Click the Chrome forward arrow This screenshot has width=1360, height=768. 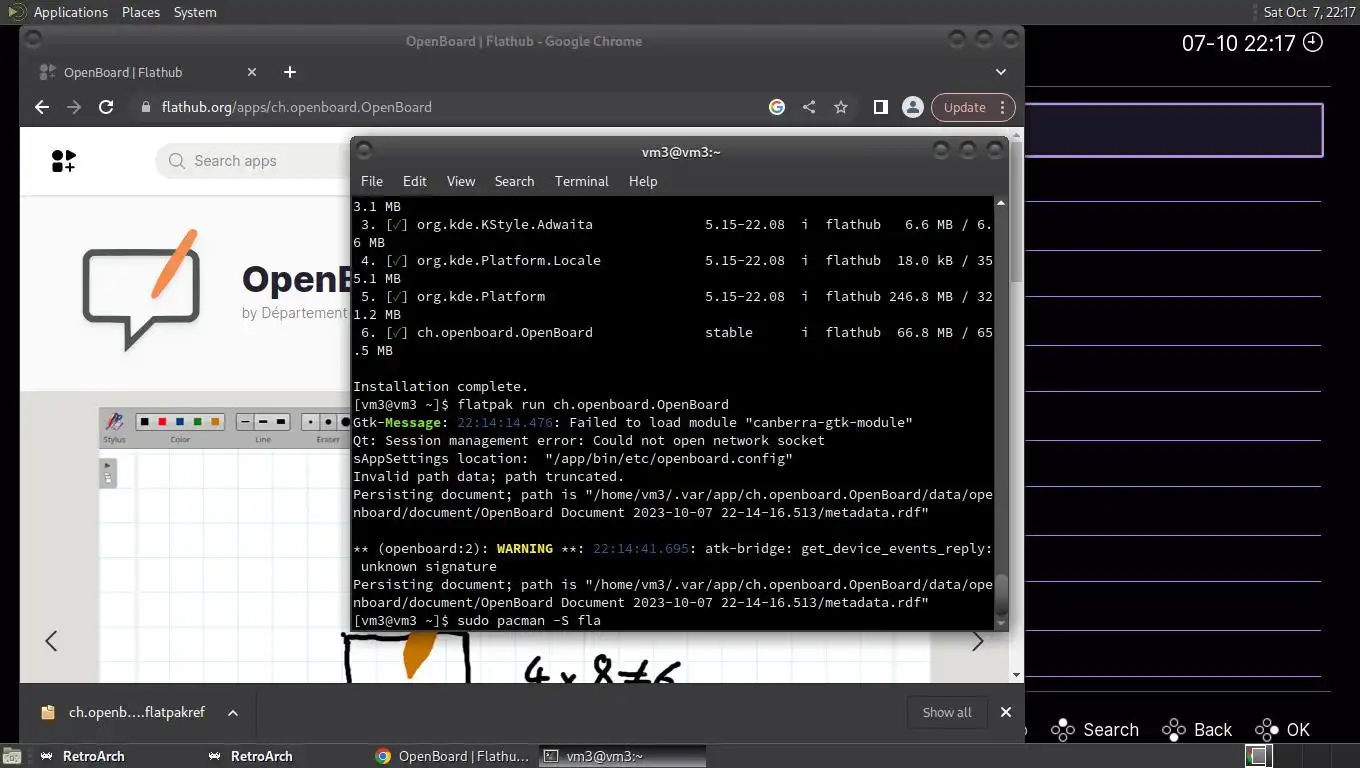tap(74, 107)
